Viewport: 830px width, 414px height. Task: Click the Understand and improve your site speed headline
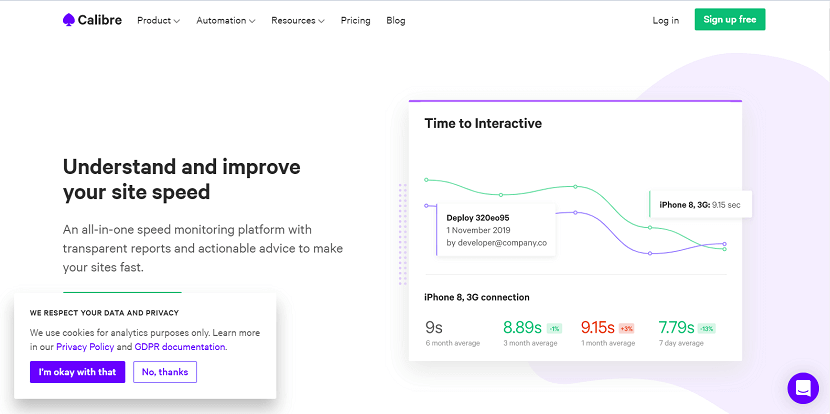coord(182,179)
